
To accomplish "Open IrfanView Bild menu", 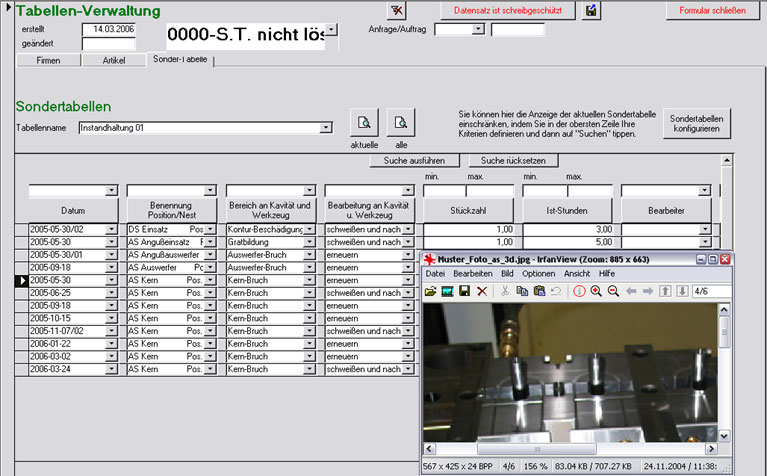I will [x=507, y=273].
